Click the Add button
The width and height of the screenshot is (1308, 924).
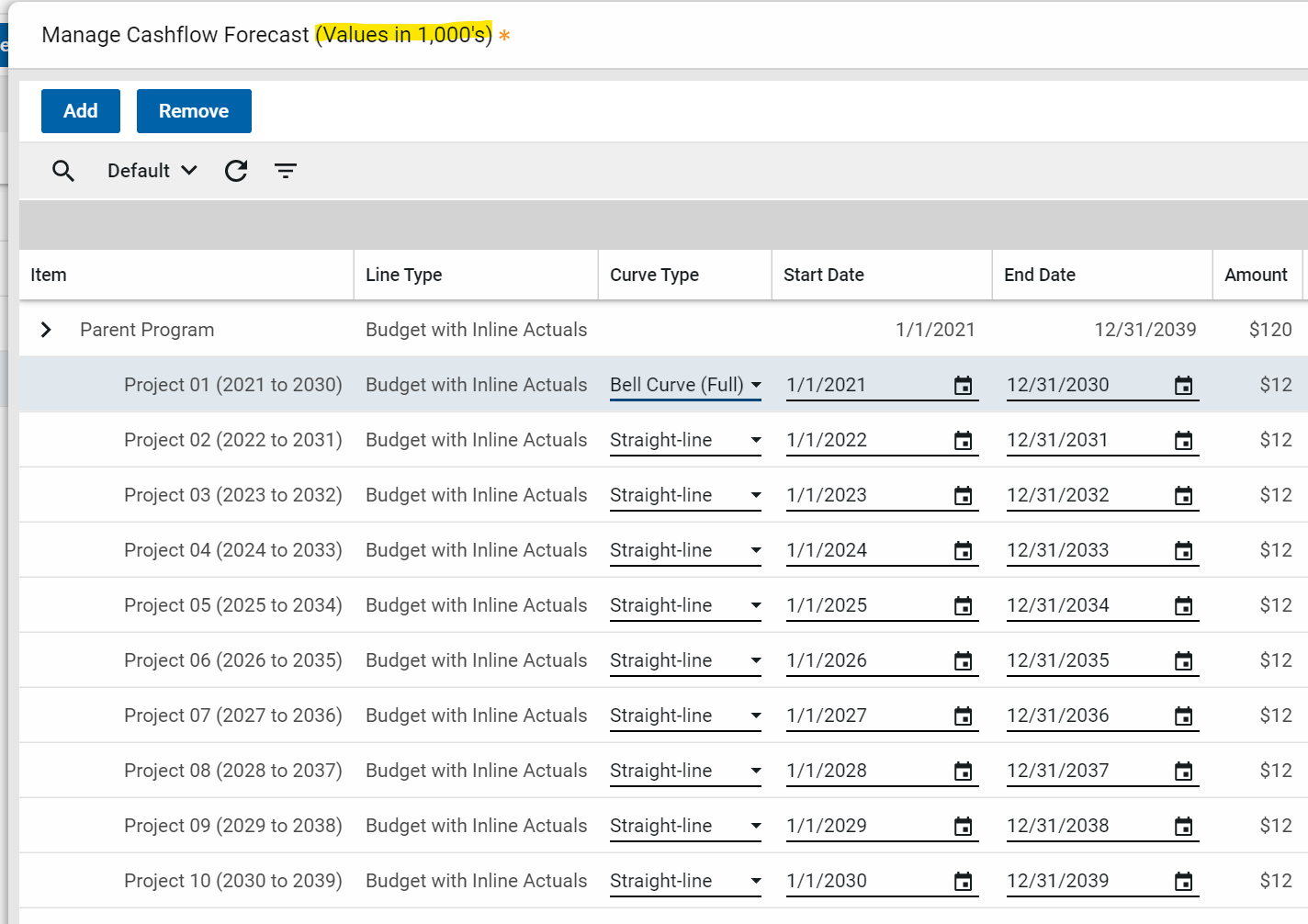pos(81,111)
